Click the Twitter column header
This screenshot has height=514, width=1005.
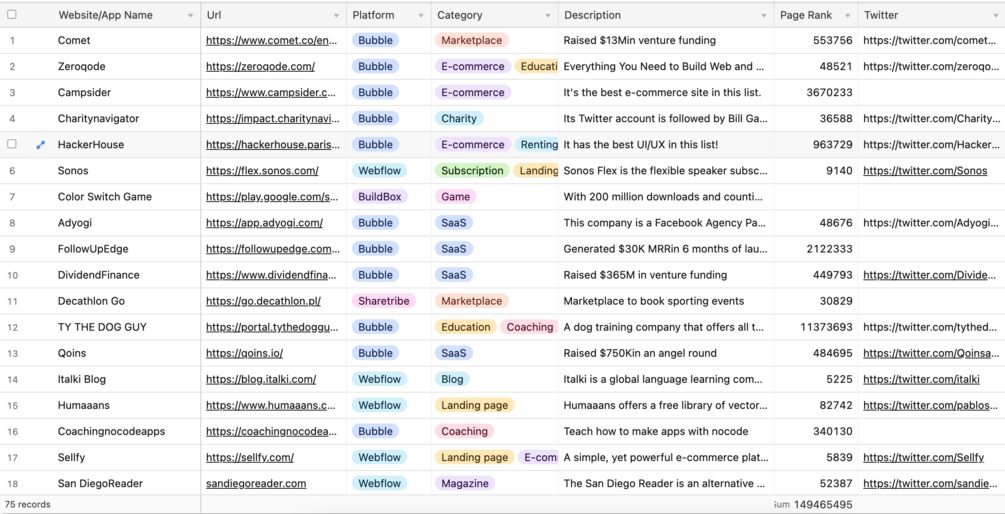[x=881, y=15]
